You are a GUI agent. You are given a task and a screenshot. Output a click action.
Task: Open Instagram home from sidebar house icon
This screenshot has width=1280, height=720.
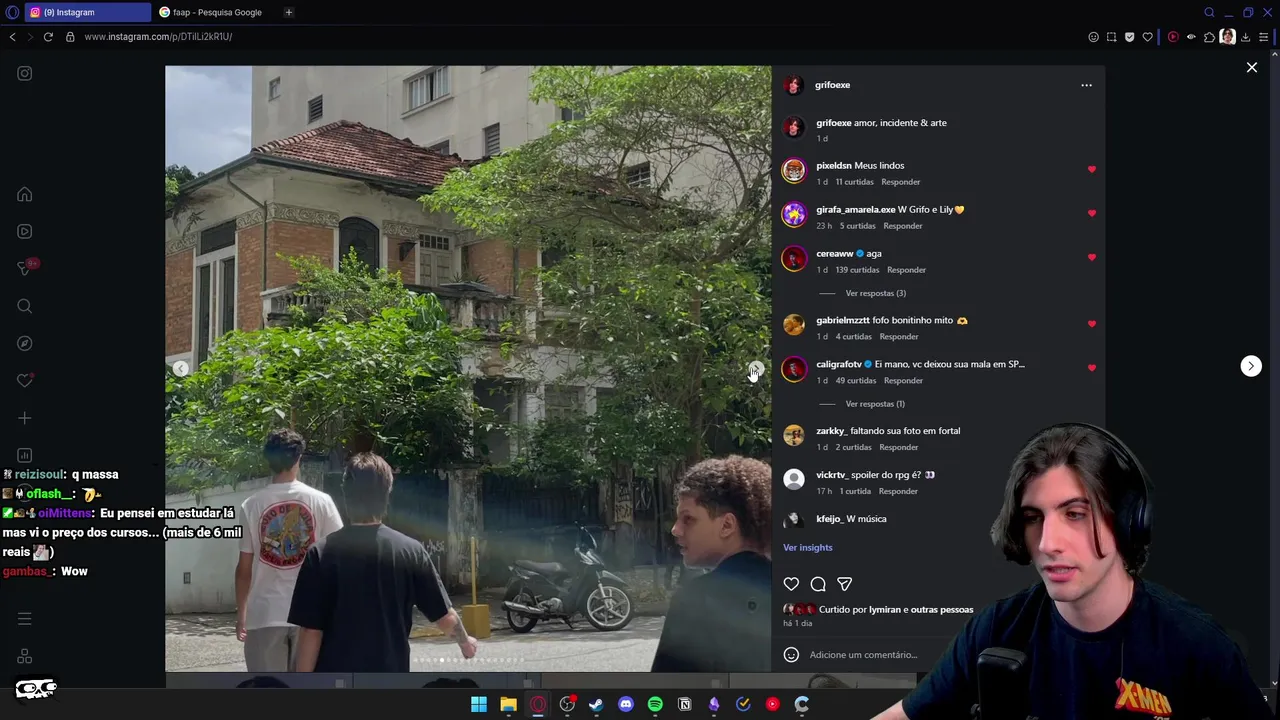(25, 194)
